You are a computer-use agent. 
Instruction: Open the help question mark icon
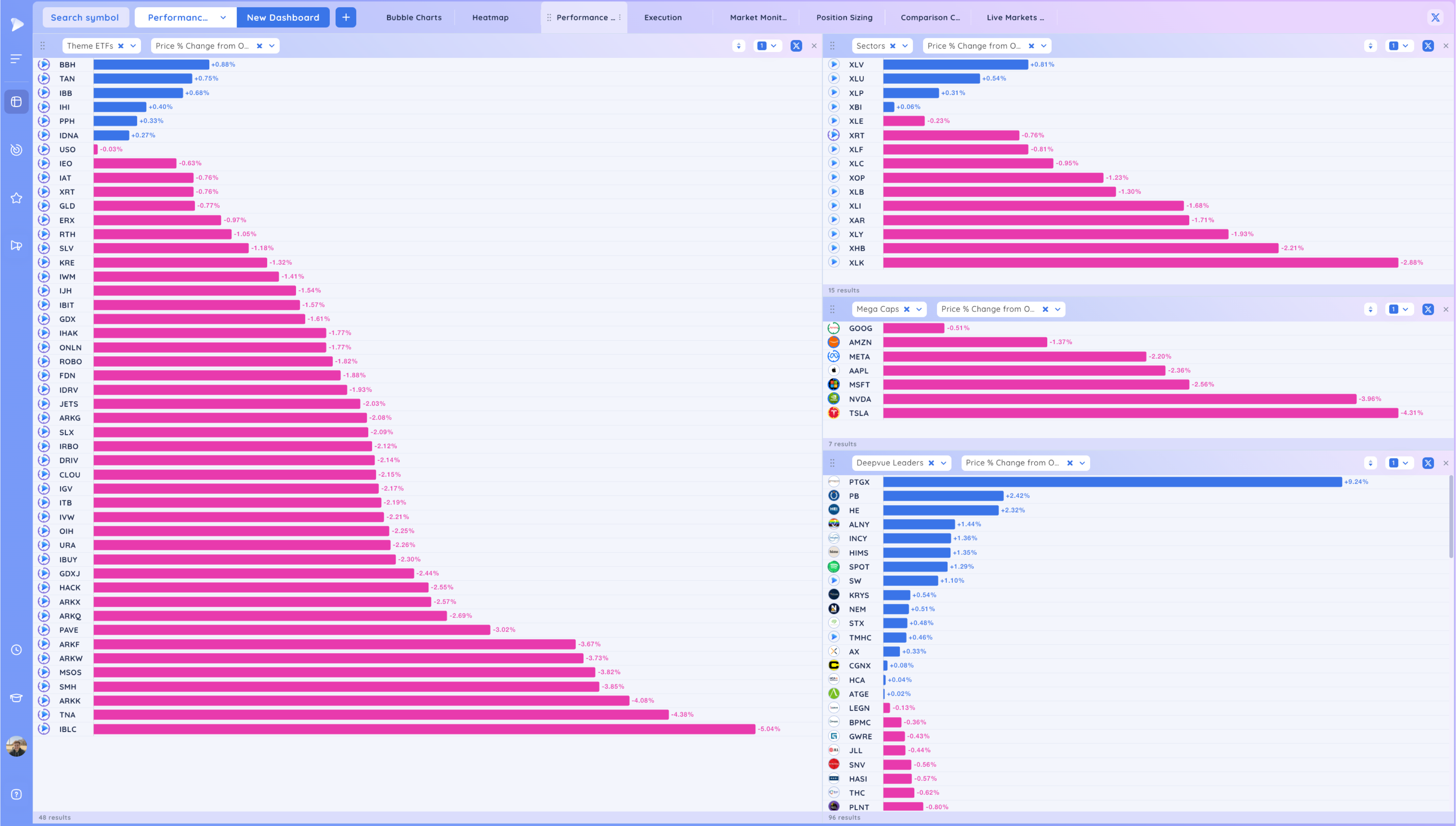16,794
